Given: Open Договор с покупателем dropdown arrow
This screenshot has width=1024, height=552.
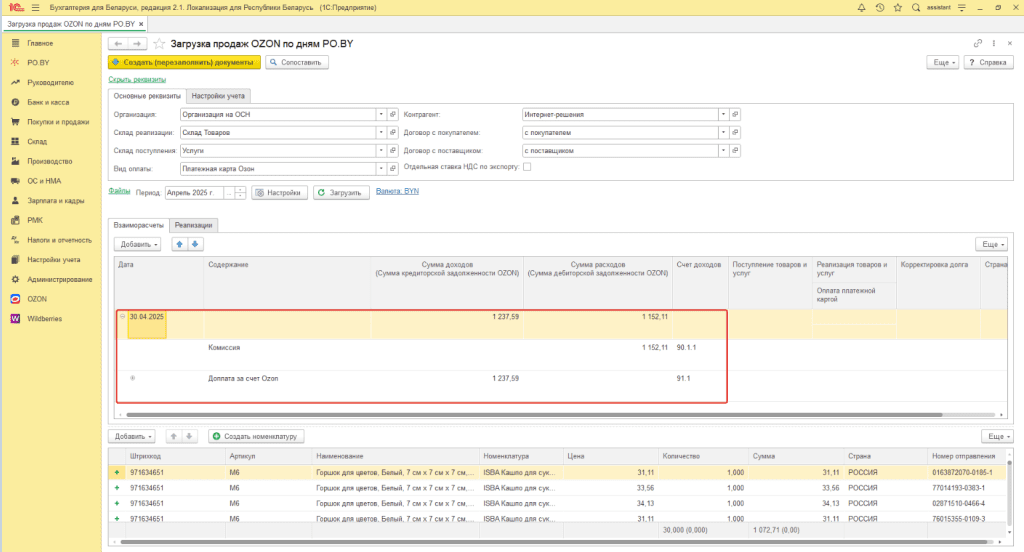Looking at the screenshot, I should coord(723,133).
